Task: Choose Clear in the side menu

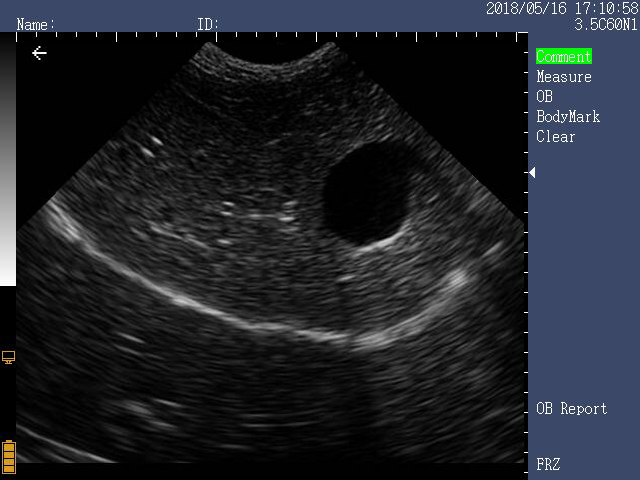Action: pyautogui.click(x=556, y=137)
